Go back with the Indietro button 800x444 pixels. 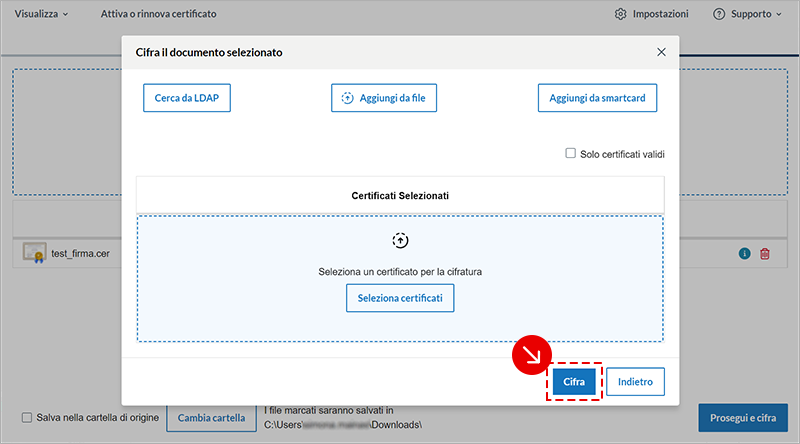[635, 382]
